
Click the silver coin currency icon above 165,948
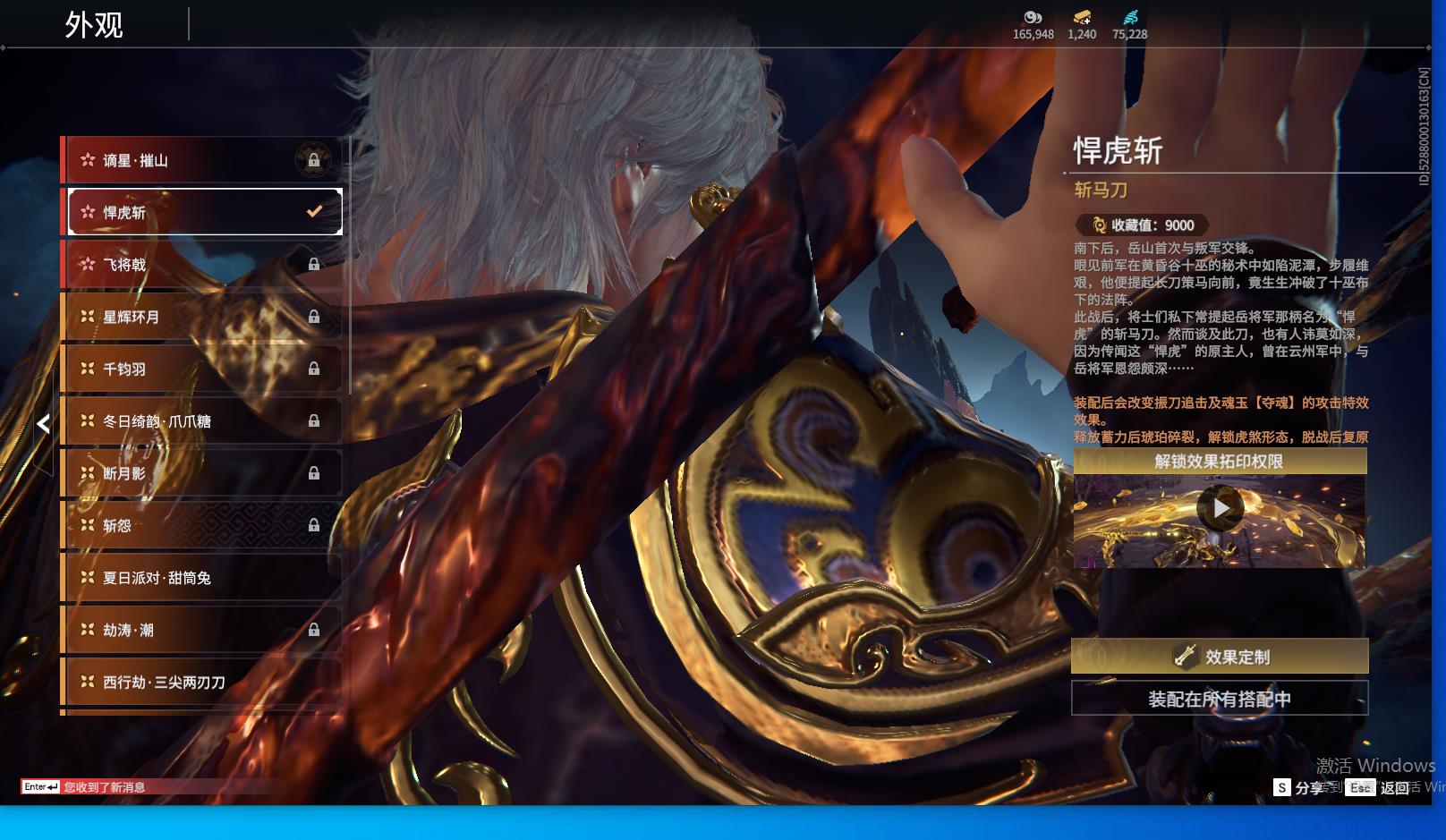pos(1033,17)
